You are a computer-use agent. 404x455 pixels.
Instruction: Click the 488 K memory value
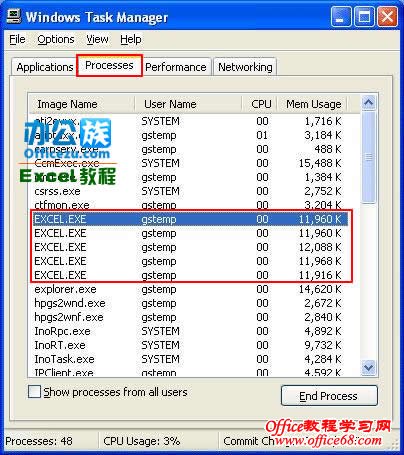[328, 149]
